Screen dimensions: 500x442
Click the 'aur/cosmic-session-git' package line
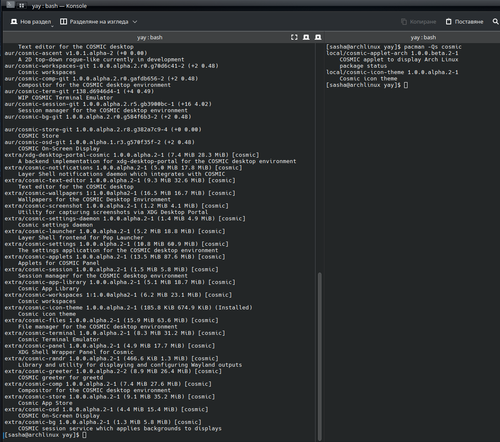point(108,104)
